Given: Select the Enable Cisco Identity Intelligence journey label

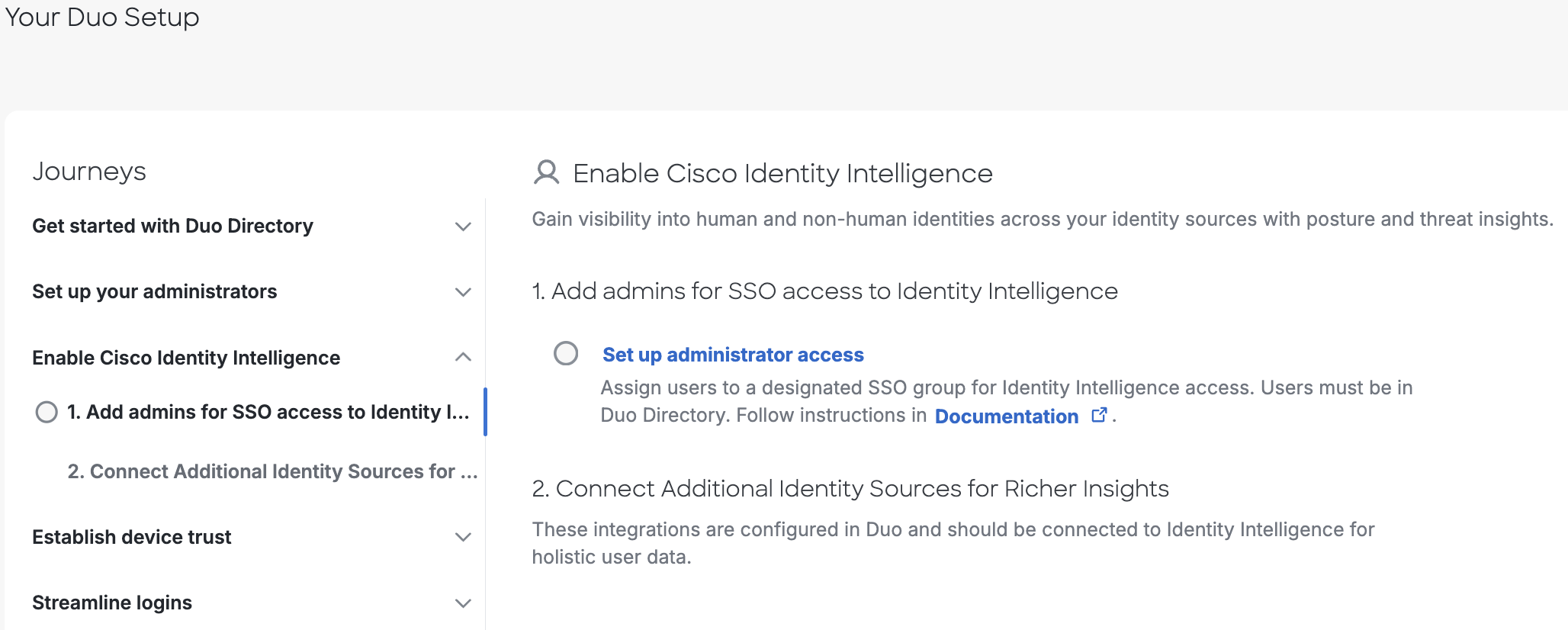Looking at the screenshot, I should (x=185, y=357).
